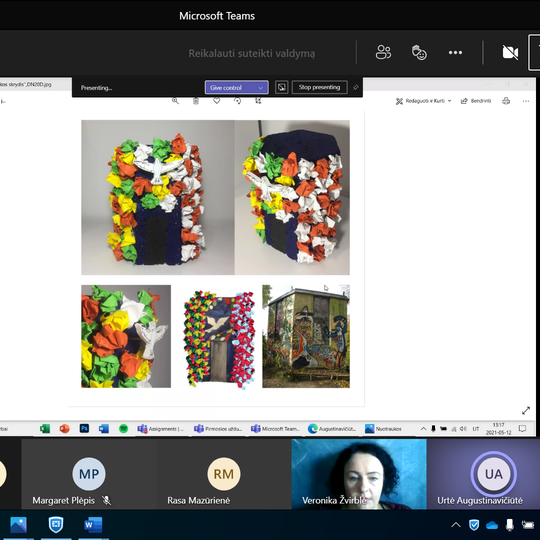The height and width of the screenshot is (540, 540).
Task: Open Word from the Windows taskbar
Action: 93,525
